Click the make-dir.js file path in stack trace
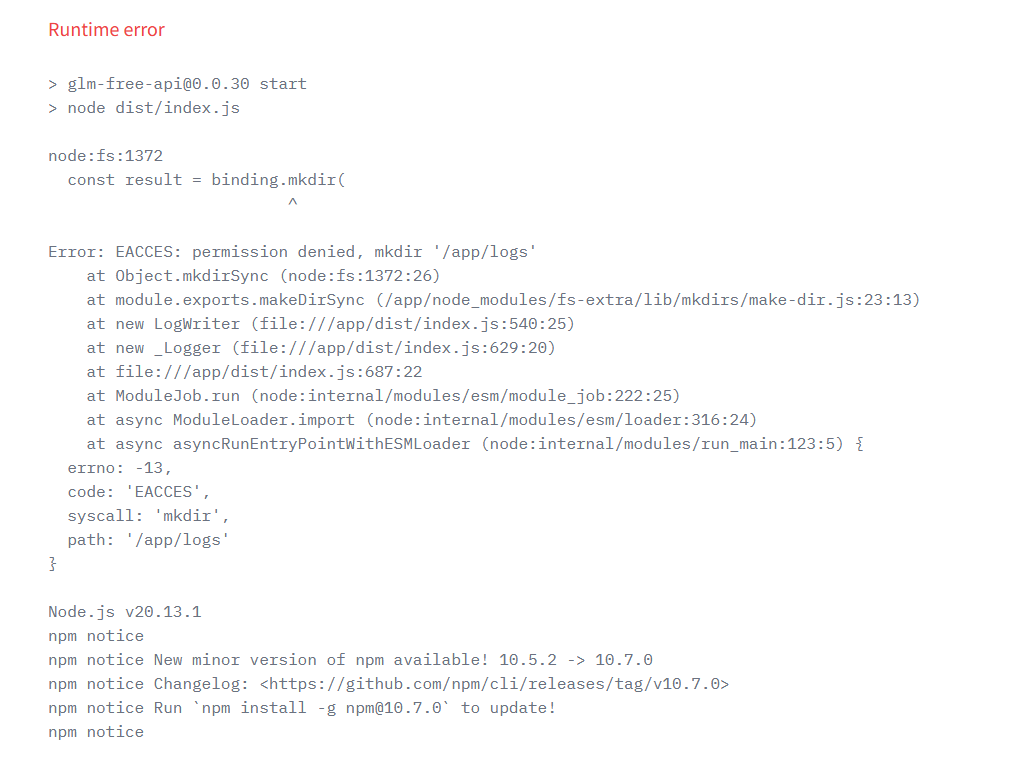 648,300
